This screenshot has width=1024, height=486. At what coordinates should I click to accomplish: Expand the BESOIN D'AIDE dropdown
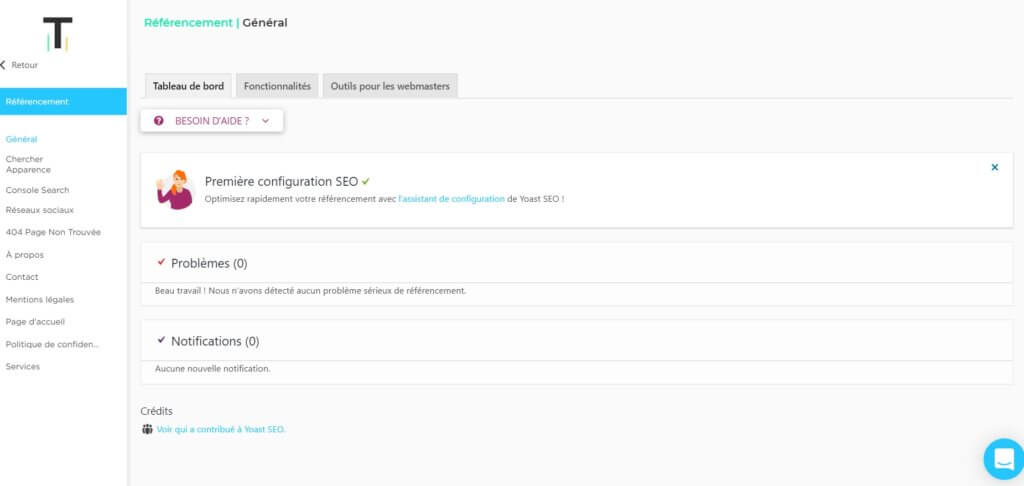(x=265, y=121)
